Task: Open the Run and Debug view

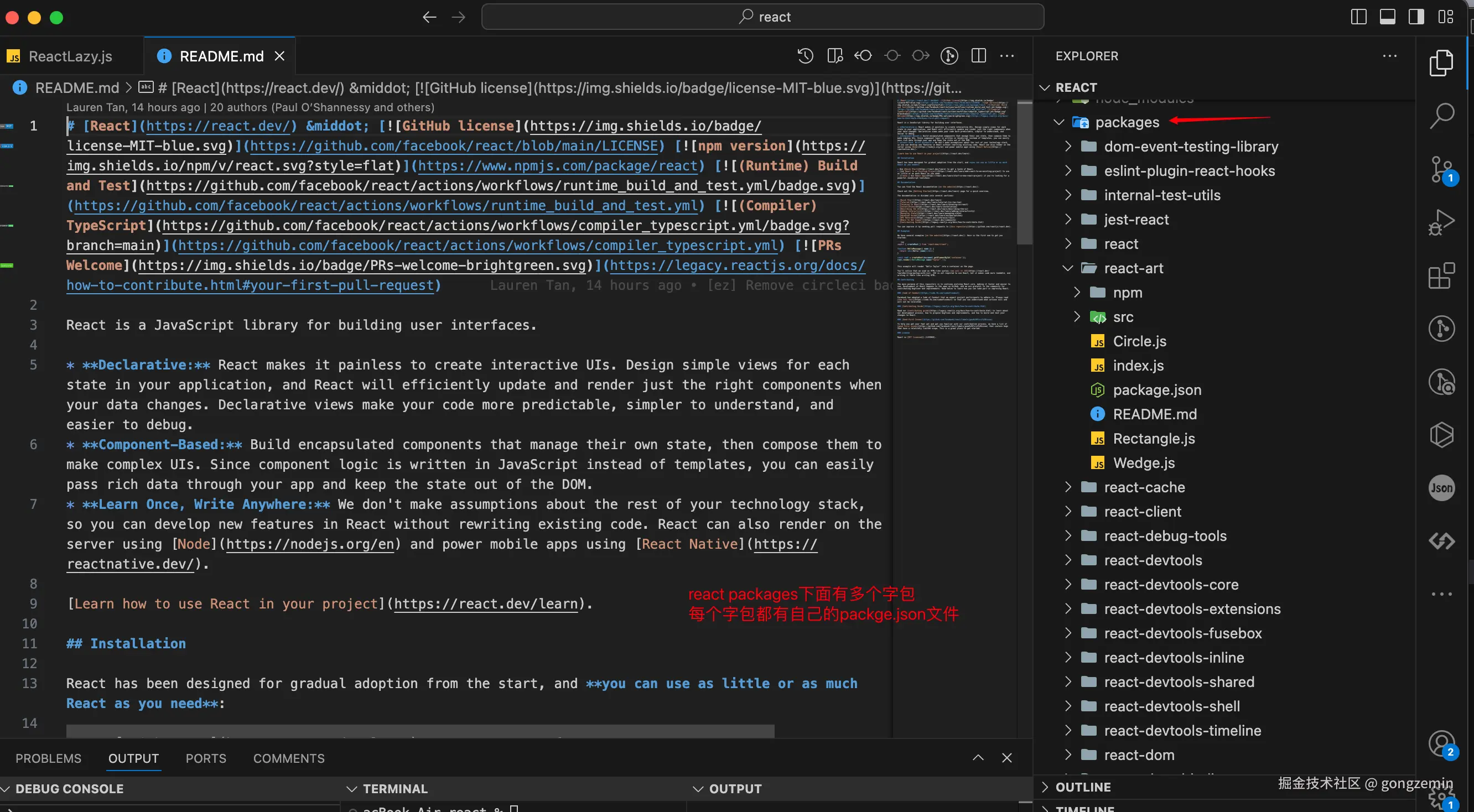Action: (1441, 222)
